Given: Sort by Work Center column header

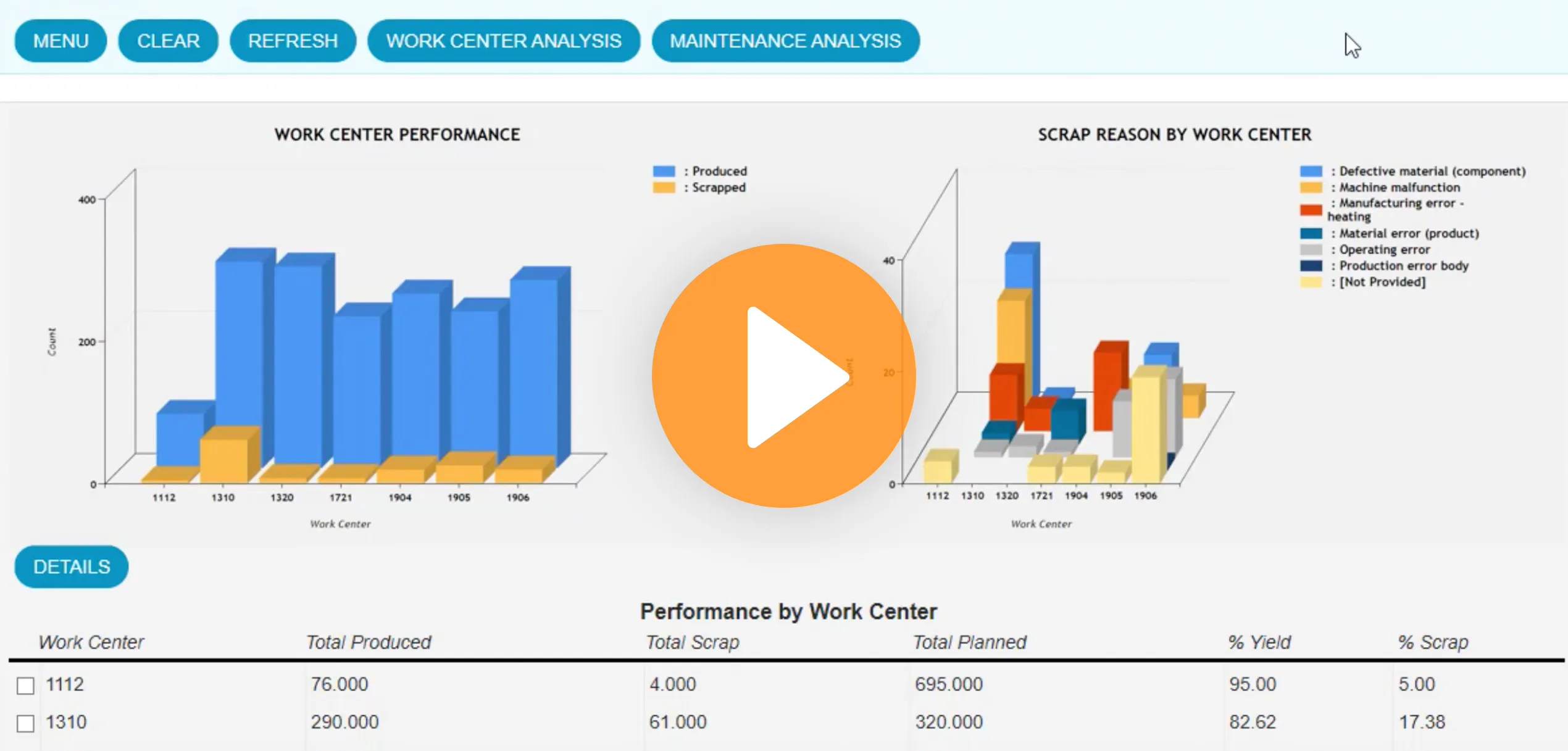Looking at the screenshot, I should coord(91,642).
